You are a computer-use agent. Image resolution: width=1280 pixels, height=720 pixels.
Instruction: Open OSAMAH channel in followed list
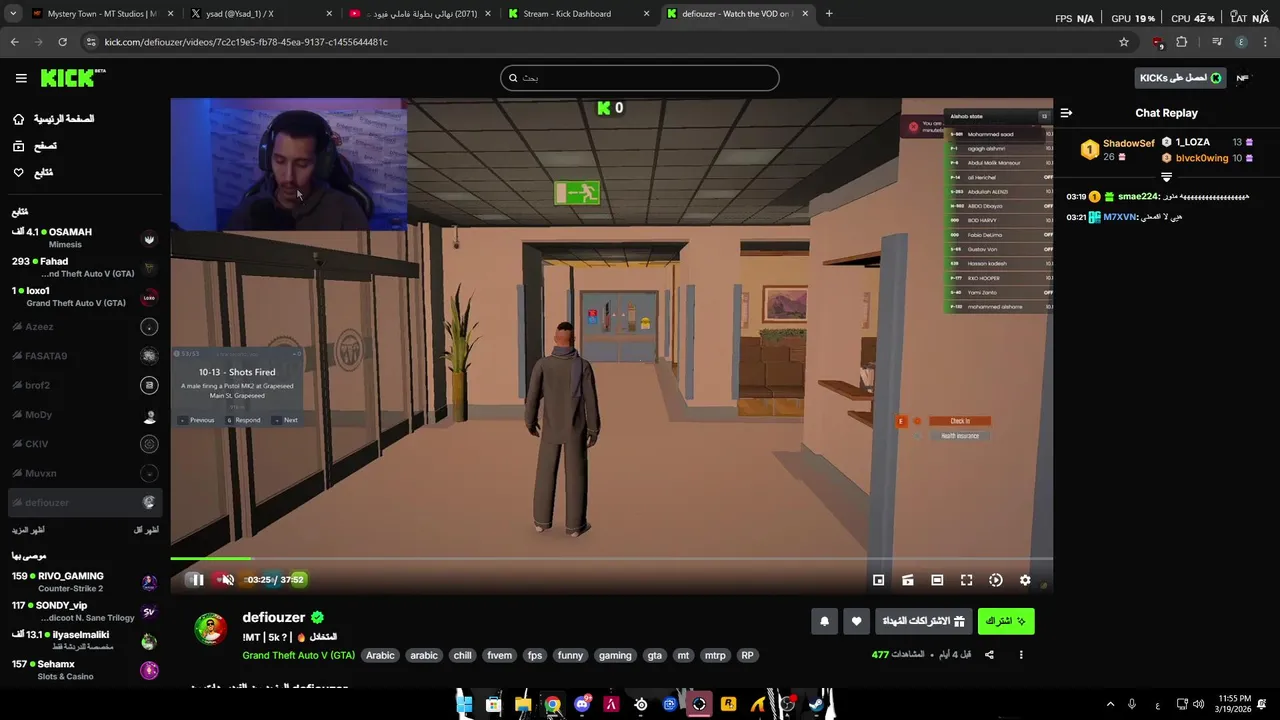pos(84,238)
